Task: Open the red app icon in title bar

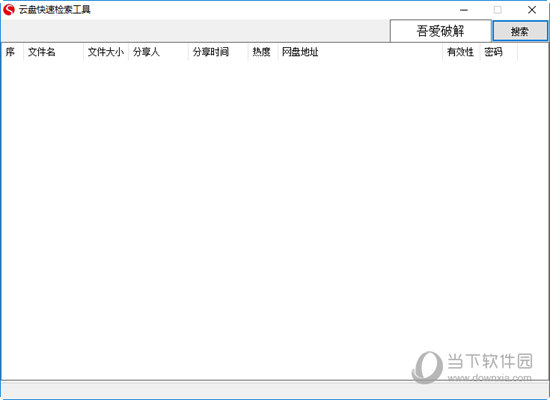Action: click(x=9, y=9)
